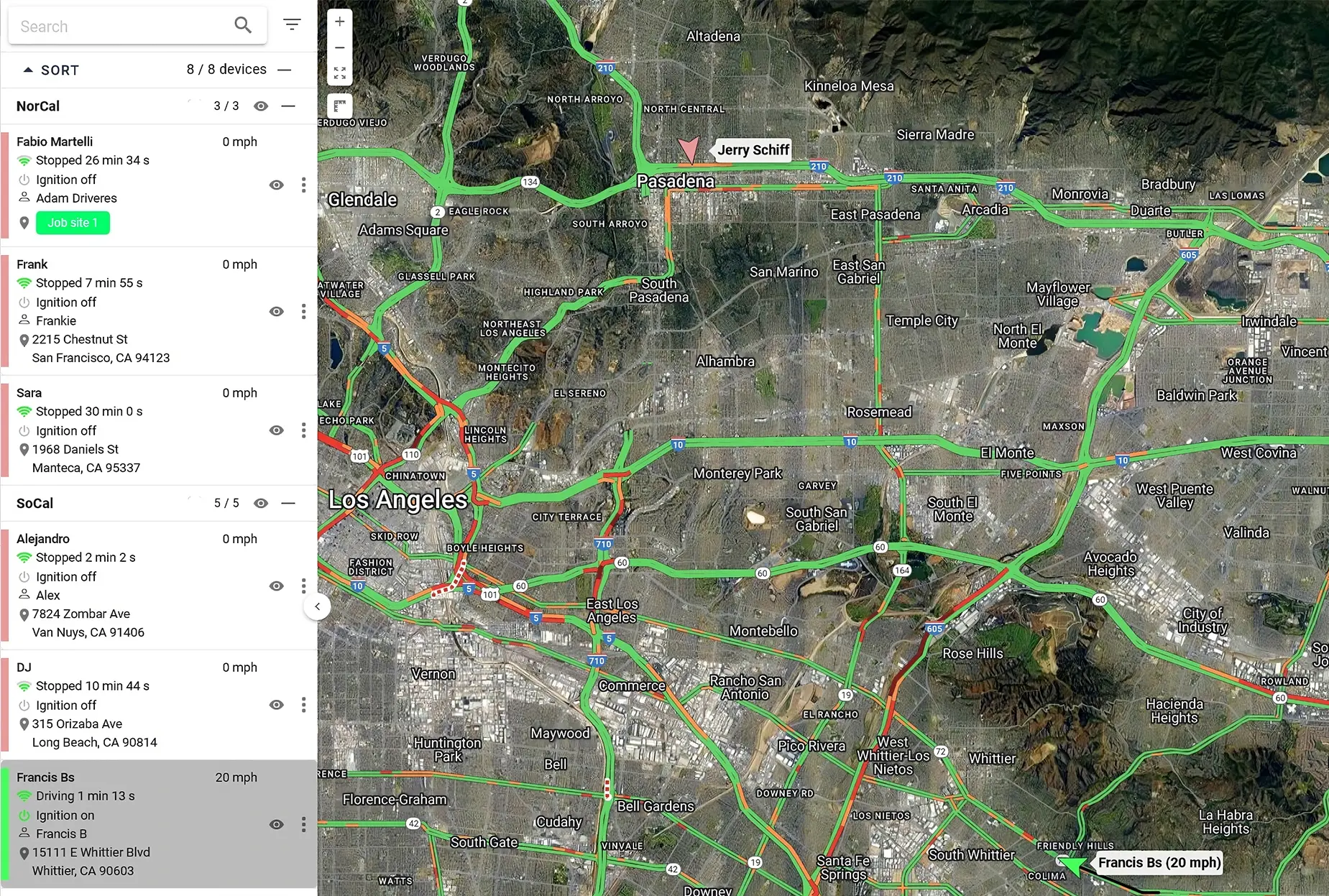Collapse the SORT section chevron
The width and height of the screenshot is (1329, 896).
(29, 69)
